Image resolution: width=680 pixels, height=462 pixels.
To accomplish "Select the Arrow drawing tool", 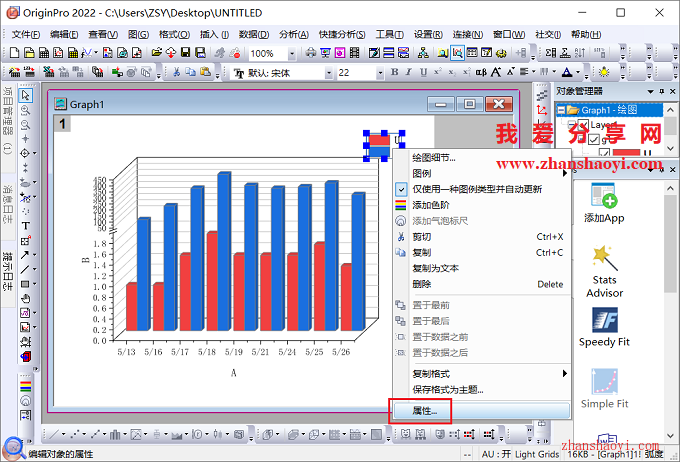I will click(25, 255).
